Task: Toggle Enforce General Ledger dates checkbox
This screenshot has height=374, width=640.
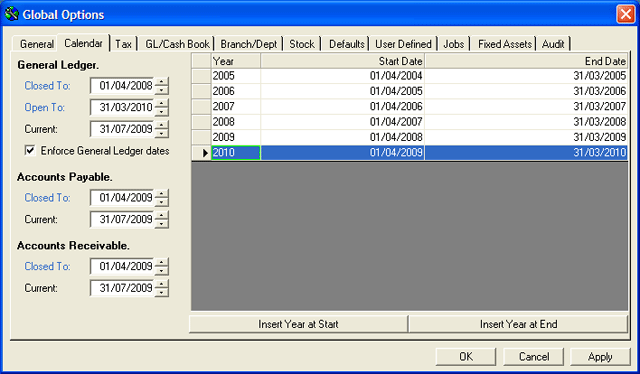Action: (30, 150)
